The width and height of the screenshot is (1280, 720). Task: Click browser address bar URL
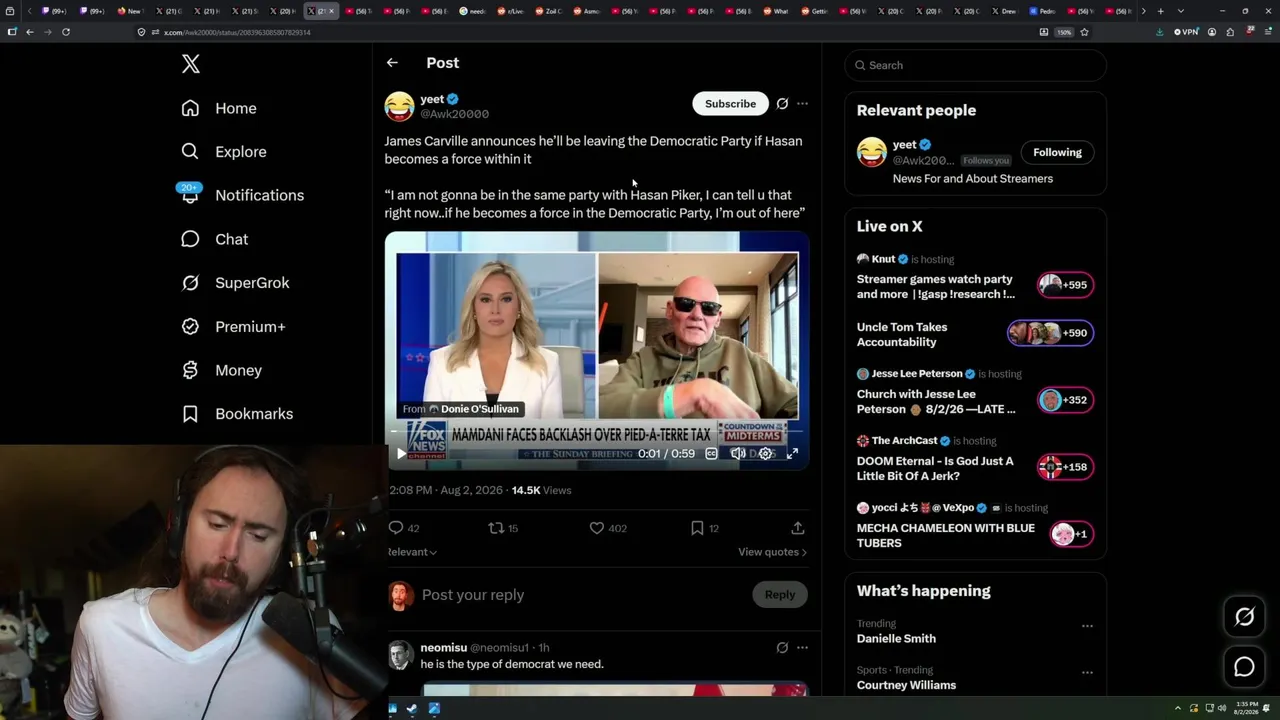tap(237, 32)
